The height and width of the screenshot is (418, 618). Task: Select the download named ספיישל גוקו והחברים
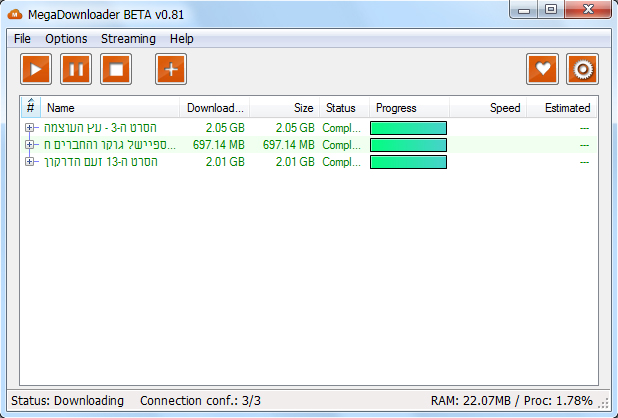pos(110,145)
